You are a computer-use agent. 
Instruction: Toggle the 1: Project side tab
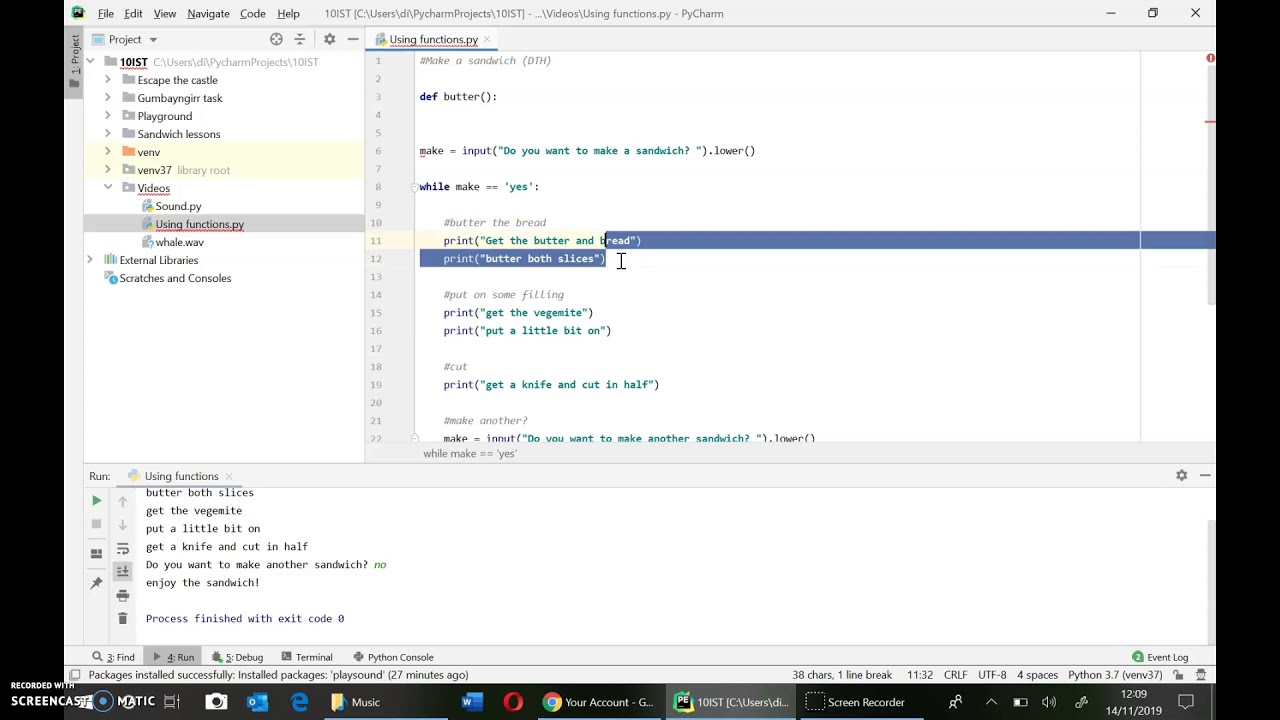coord(75,62)
